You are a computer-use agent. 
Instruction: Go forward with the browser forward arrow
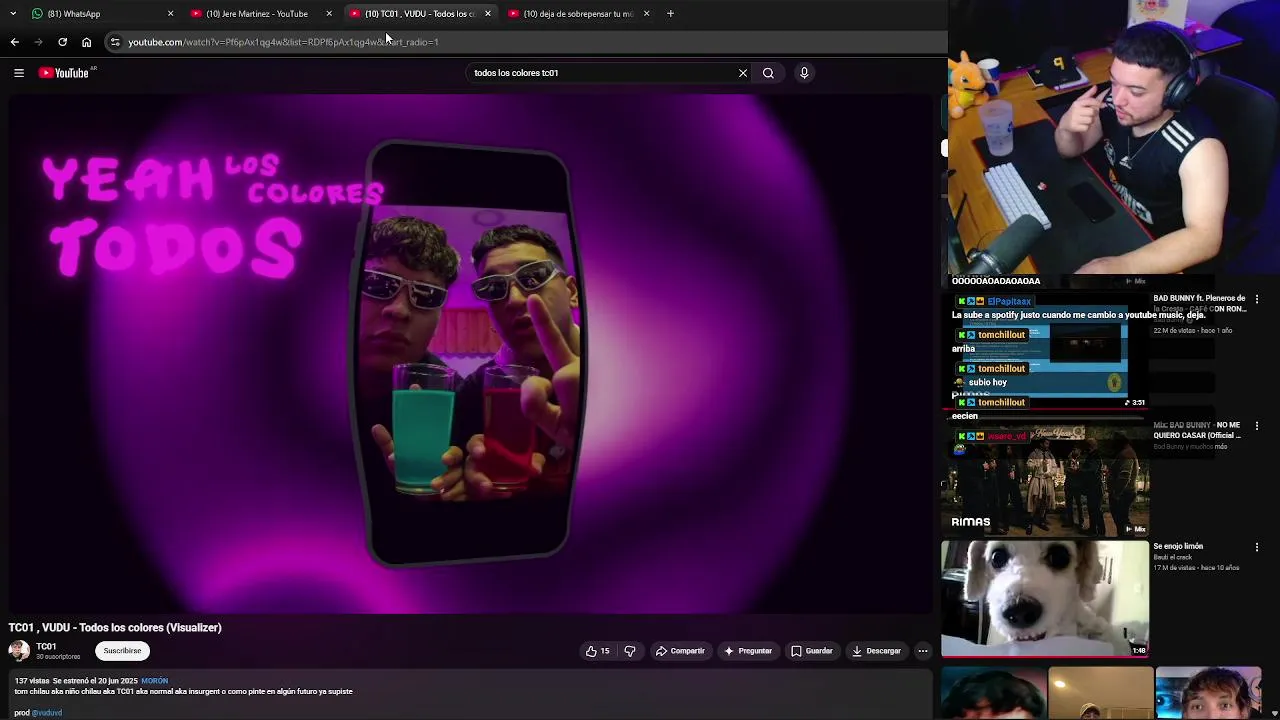pos(38,42)
